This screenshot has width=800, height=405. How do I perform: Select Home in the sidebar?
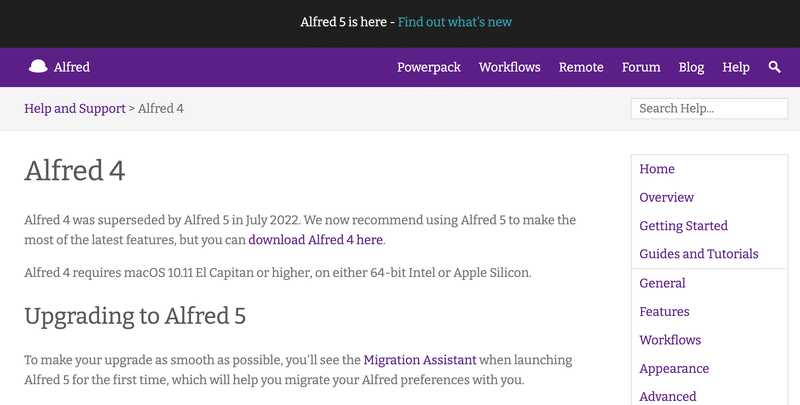pos(657,169)
